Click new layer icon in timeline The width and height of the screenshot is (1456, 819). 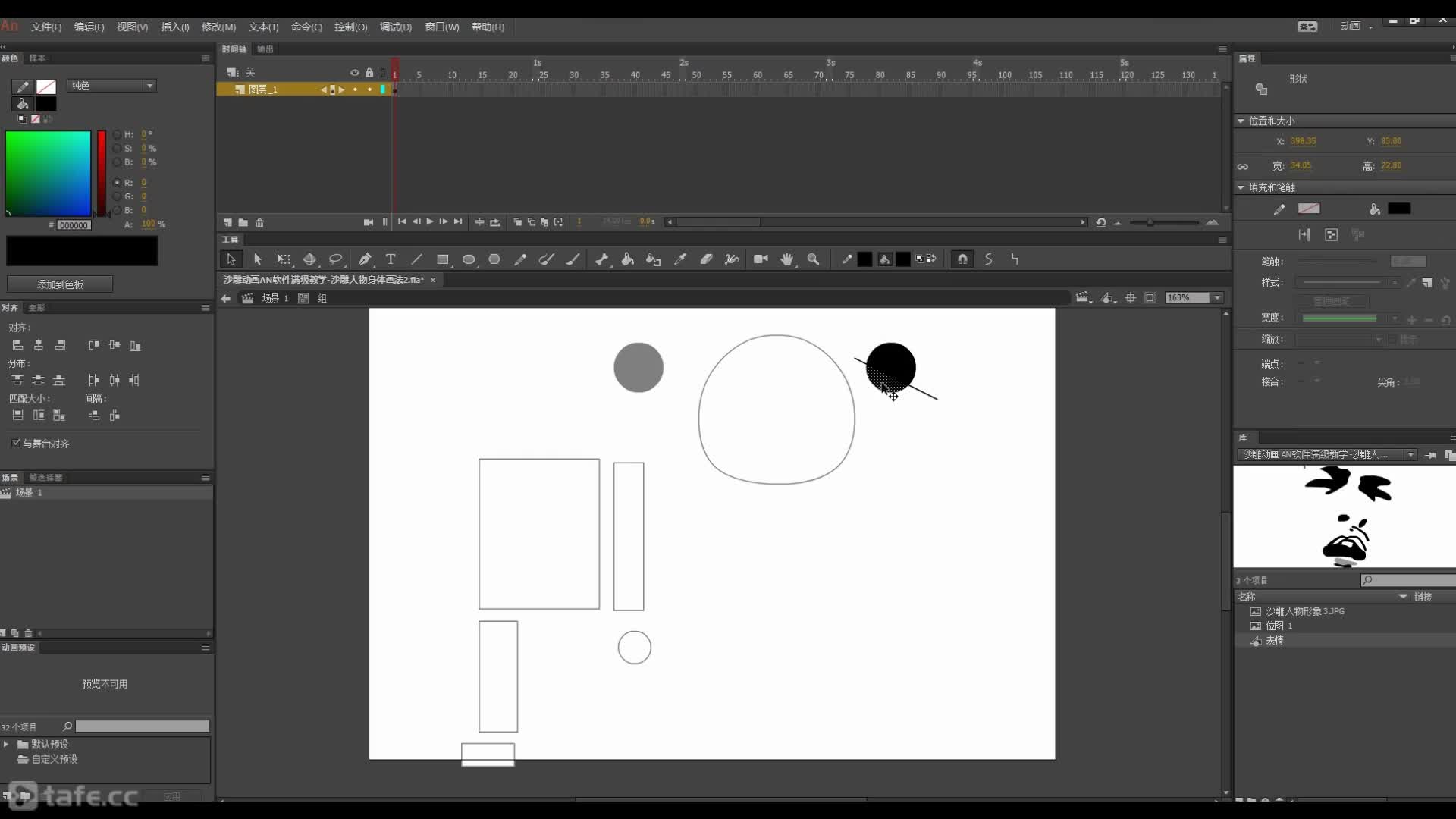(227, 222)
